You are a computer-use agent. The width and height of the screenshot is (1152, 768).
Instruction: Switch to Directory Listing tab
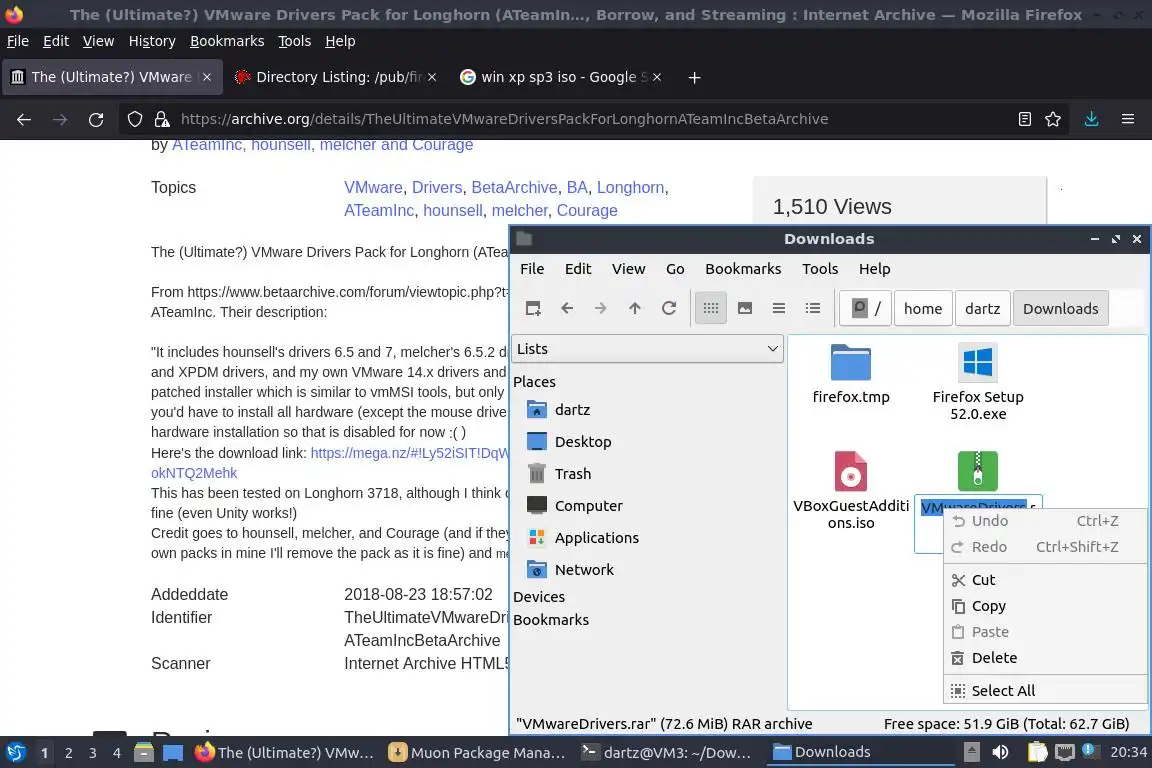pos(337,77)
